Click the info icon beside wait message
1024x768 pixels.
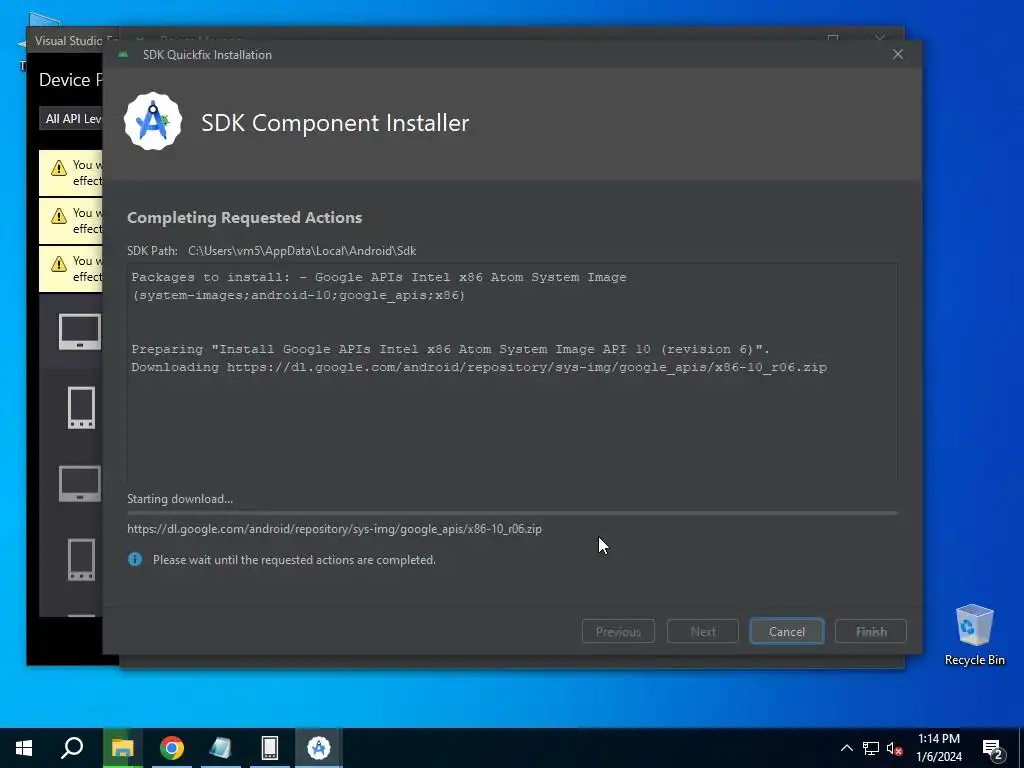tap(135, 559)
